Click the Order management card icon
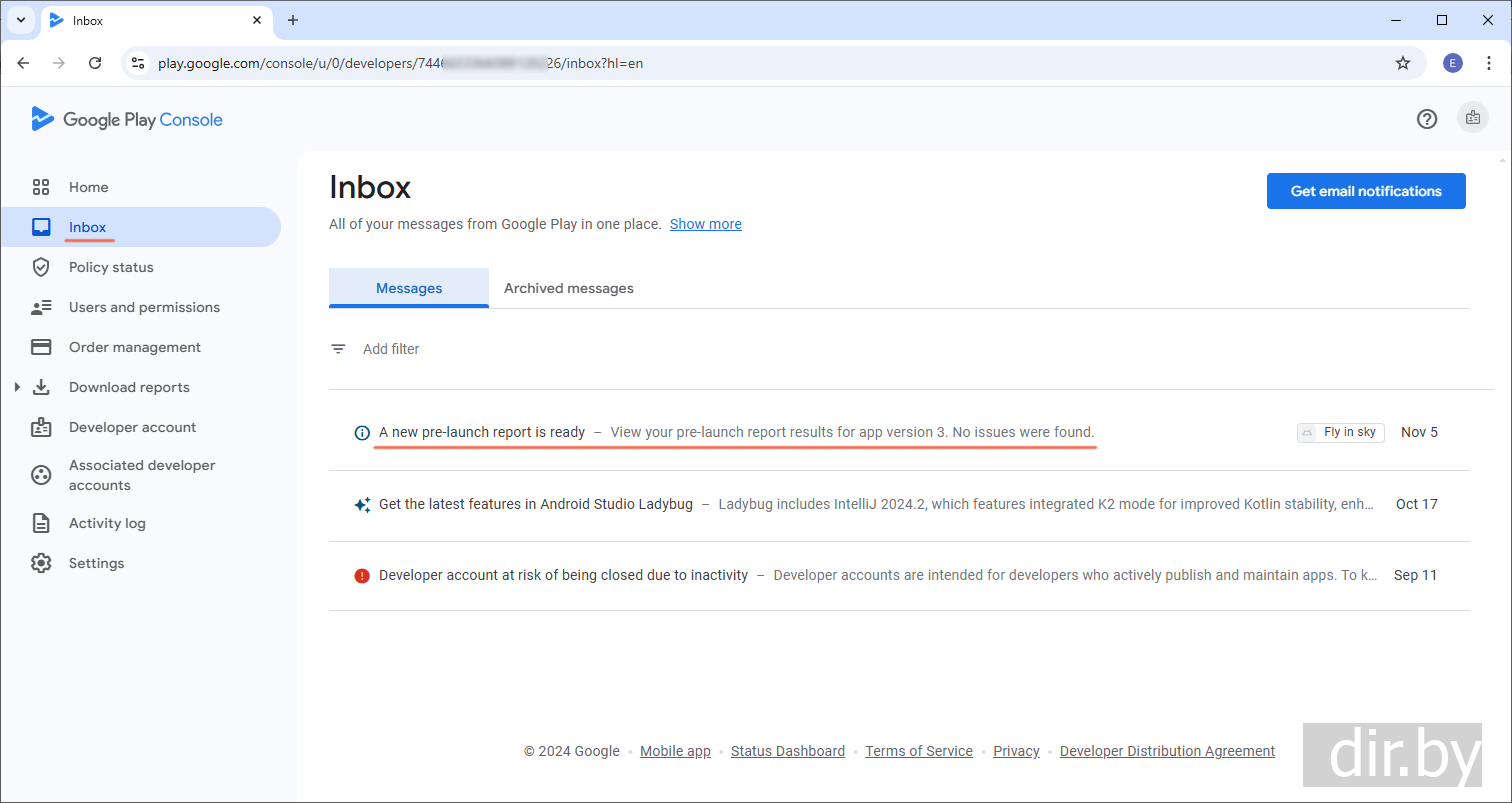1512x803 pixels. click(41, 347)
